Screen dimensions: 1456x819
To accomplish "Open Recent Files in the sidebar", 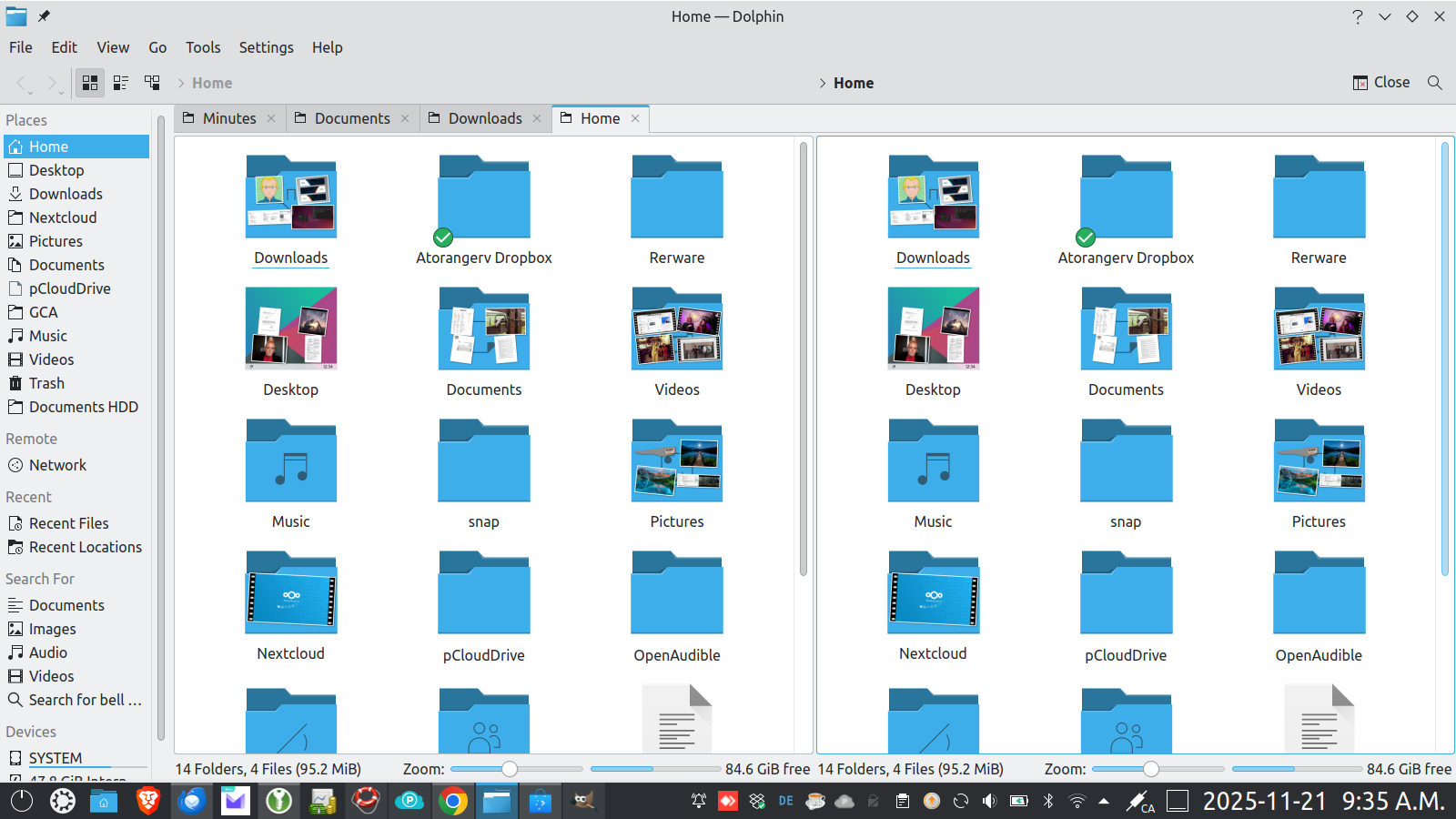I will click(x=68, y=523).
